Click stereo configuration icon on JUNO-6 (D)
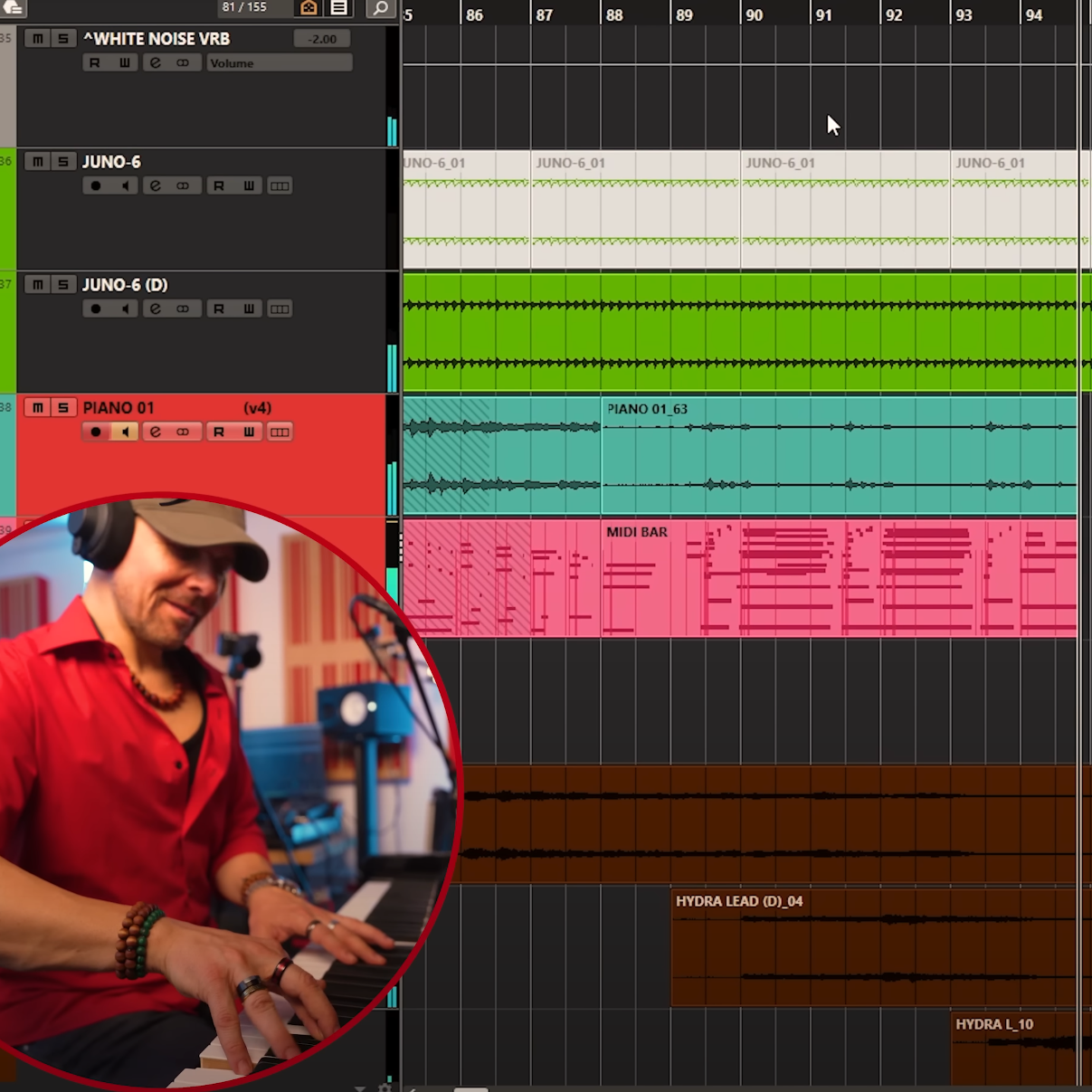The height and width of the screenshot is (1092, 1092). (184, 309)
